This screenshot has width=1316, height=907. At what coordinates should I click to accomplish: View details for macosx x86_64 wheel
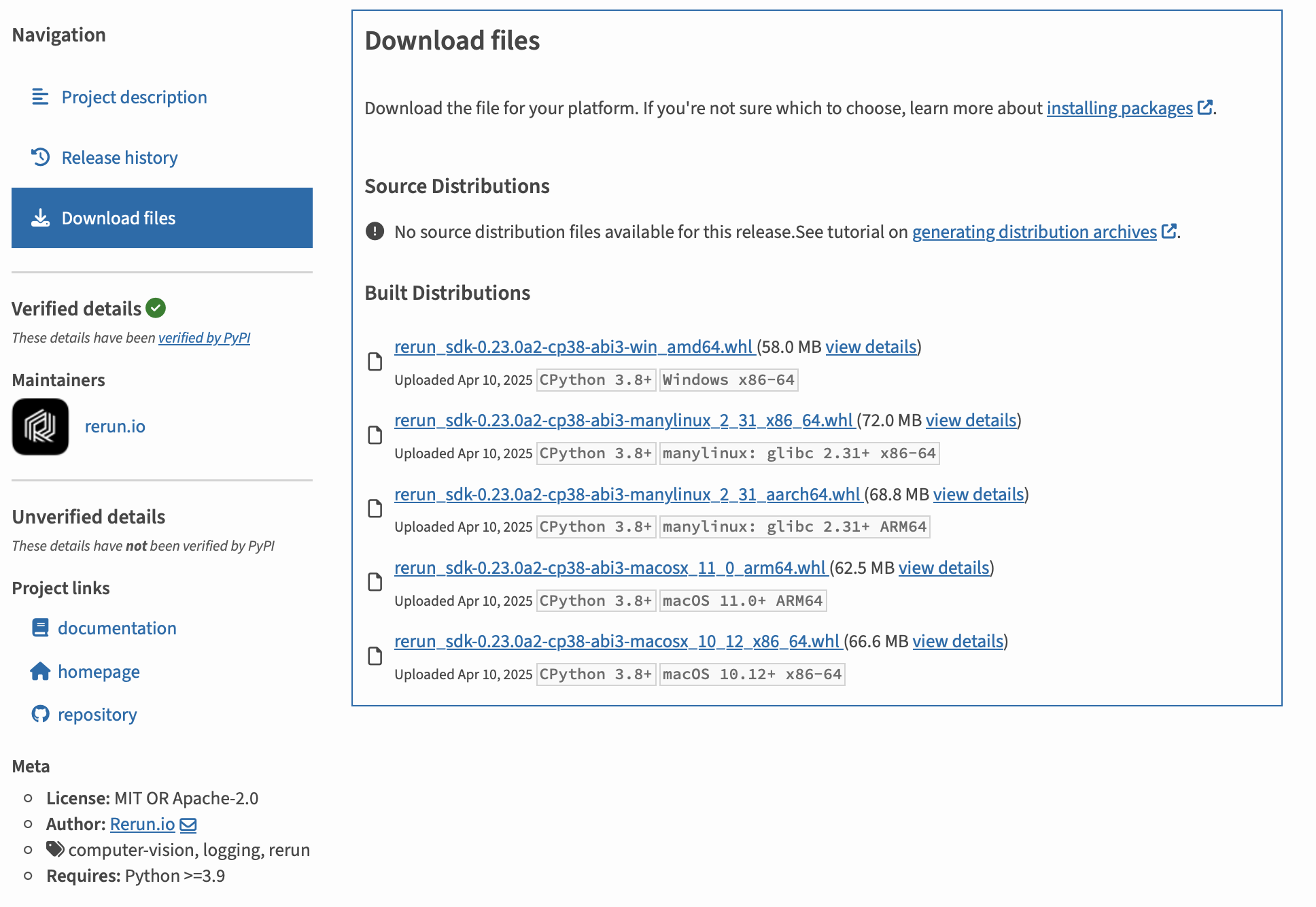(x=958, y=641)
